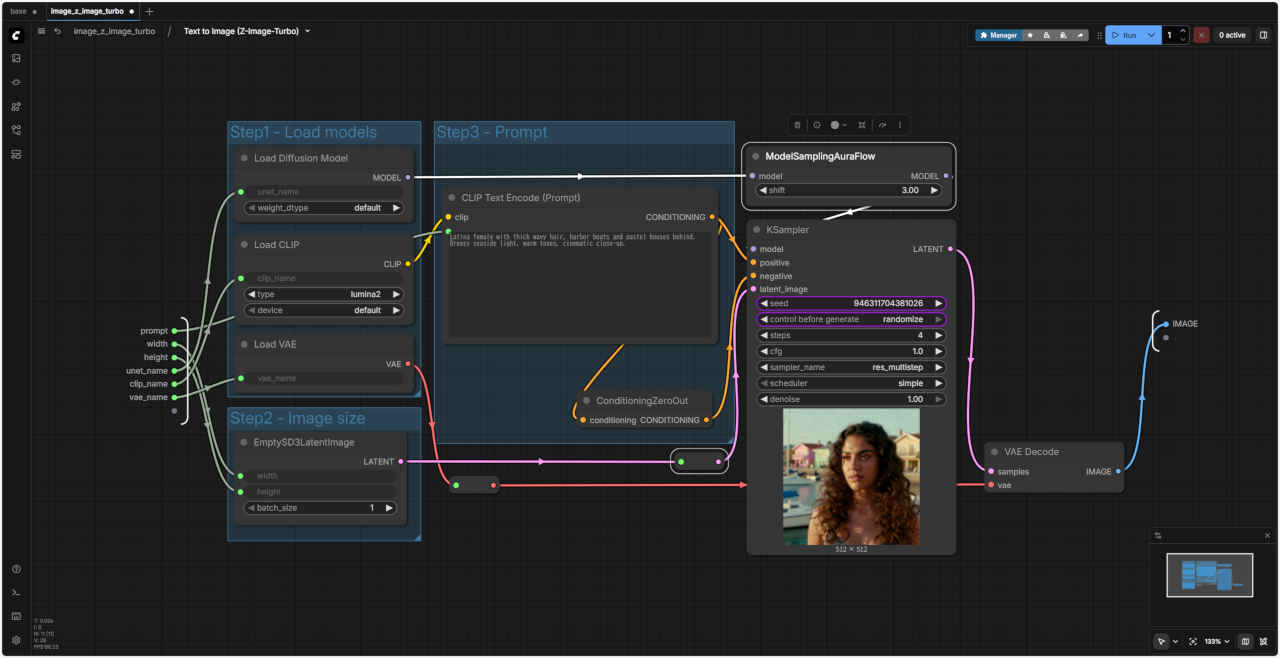Click the Run button to queue workflow
Screen dimensions: 1280x658
coord(1124,35)
